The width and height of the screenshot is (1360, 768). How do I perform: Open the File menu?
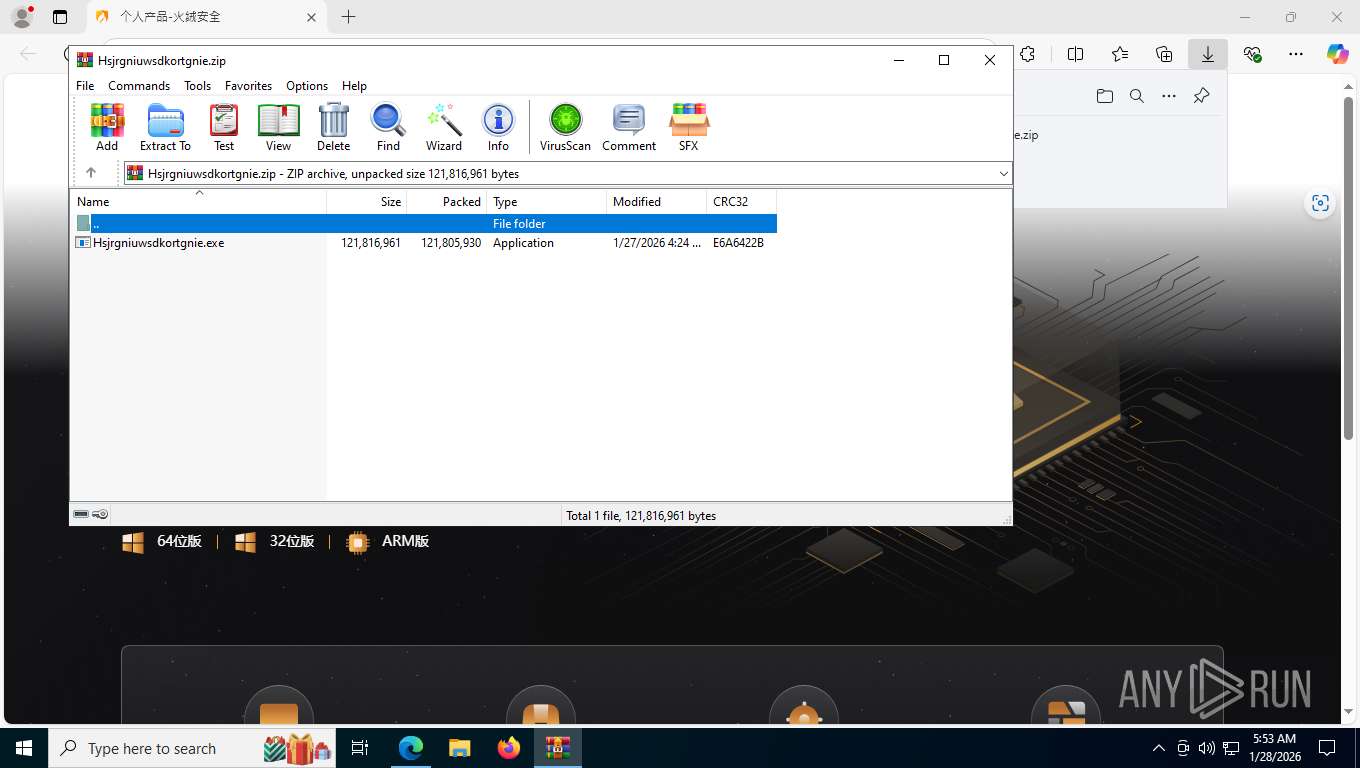pyautogui.click(x=85, y=86)
